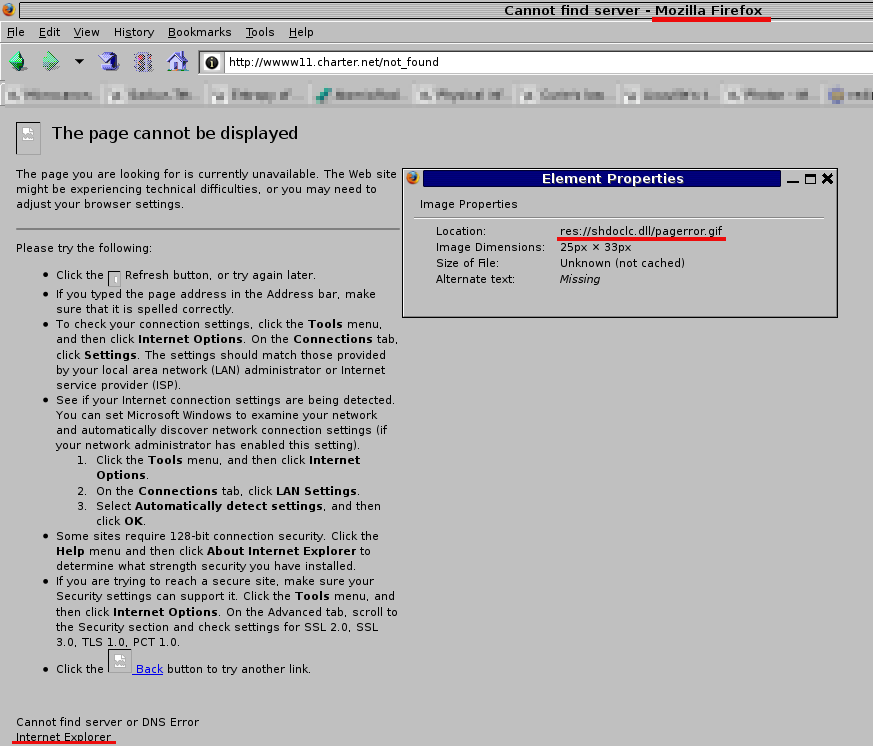Screen dimensions: 873x746
Task: Minimize the Element Properties window
Action: click(793, 179)
